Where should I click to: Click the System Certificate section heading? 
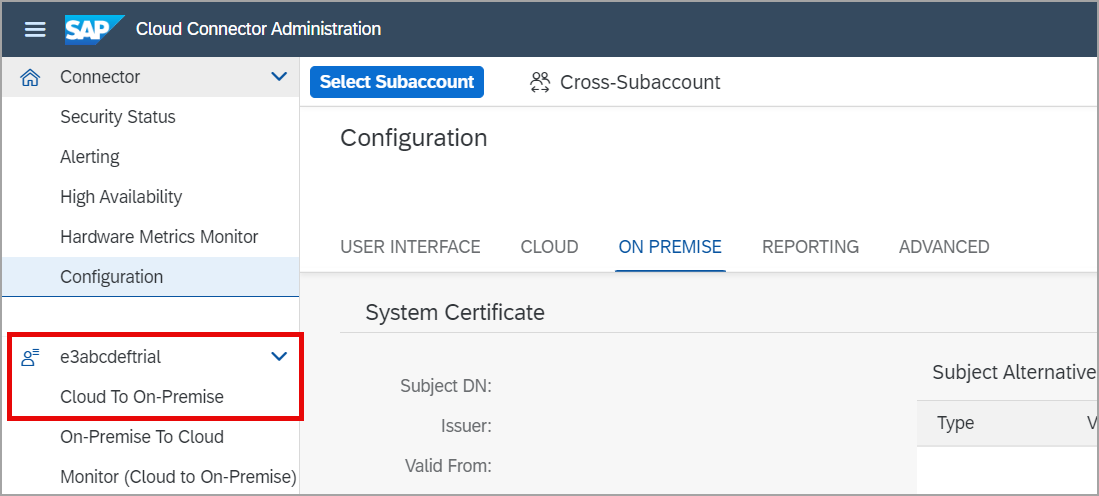point(455,312)
